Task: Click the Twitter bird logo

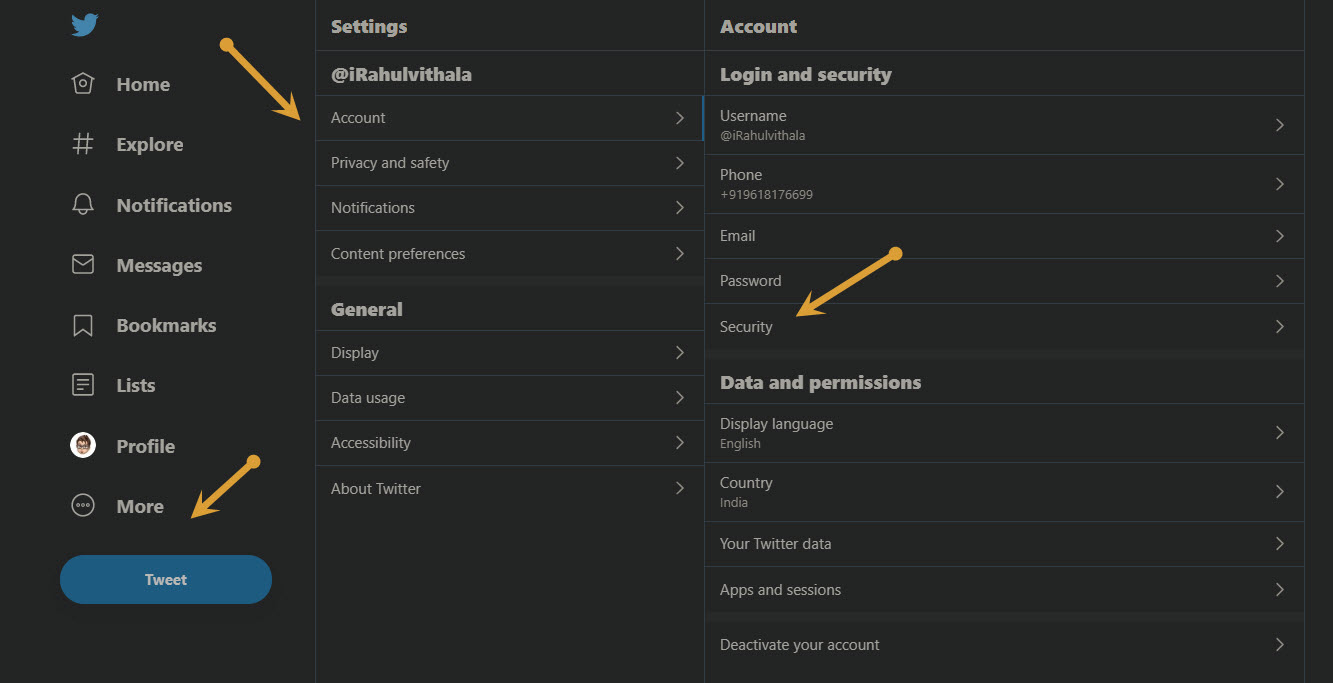Action: (84, 24)
